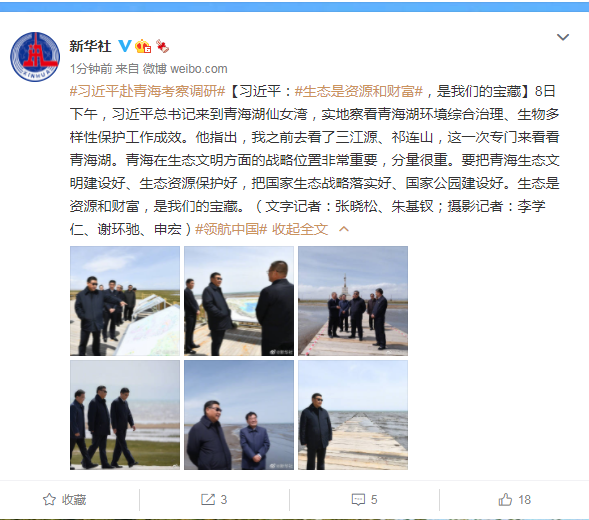Open photo of group standing on pier
This screenshot has width=589, height=520.
[x=353, y=301]
